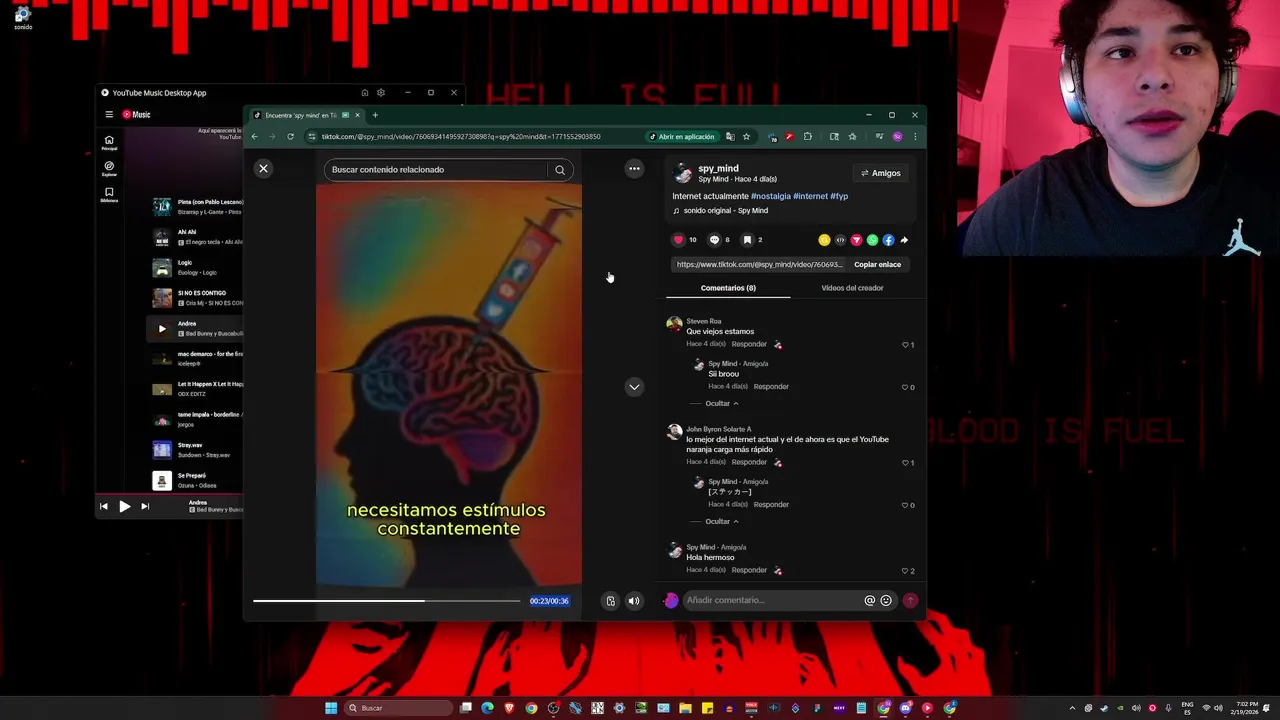Click the embed code share icon
The height and width of the screenshot is (720, 1280).
(x=840, y=240)
